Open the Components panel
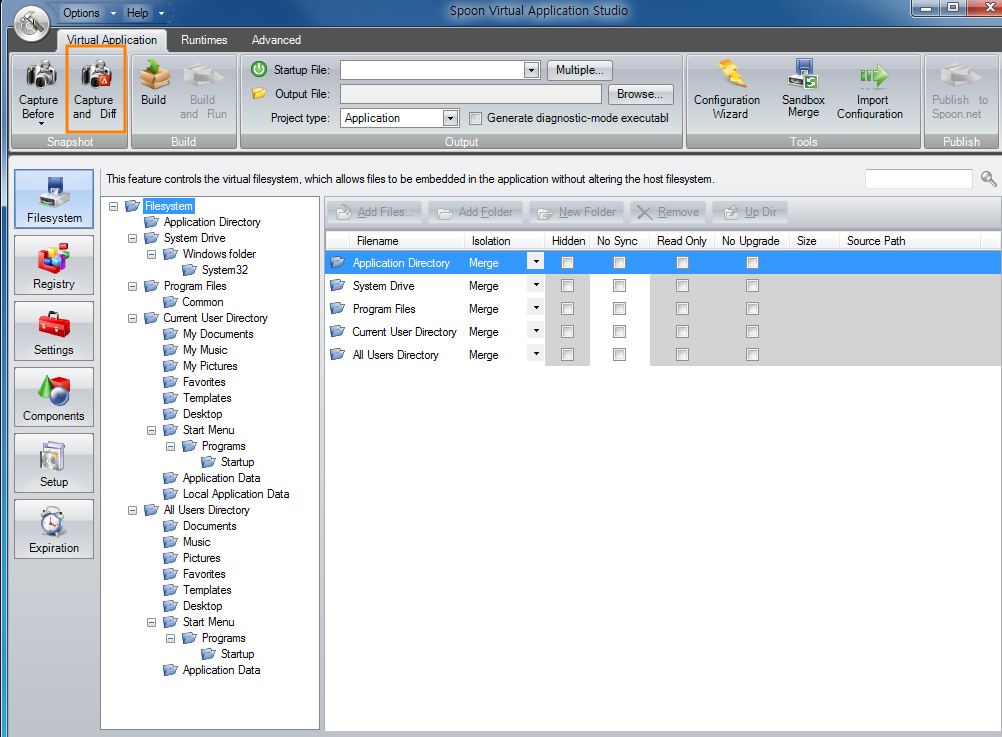 point(54,397)
